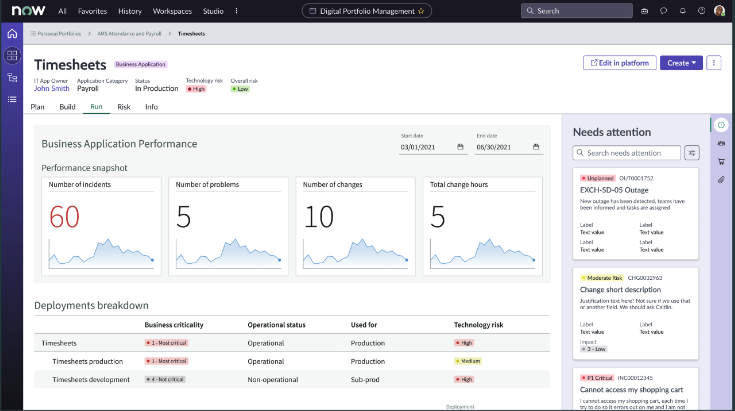
Task: Click the Home icon in left sidebar
Action: (12, 33)
